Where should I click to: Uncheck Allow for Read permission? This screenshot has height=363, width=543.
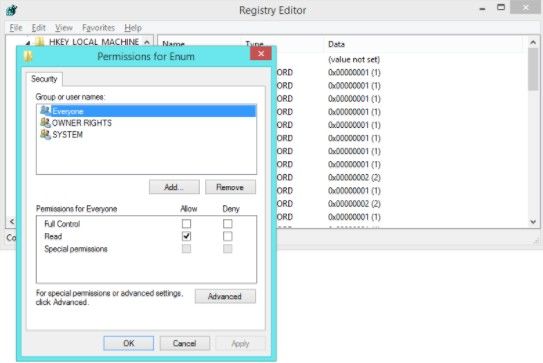[x=186, y=236]
